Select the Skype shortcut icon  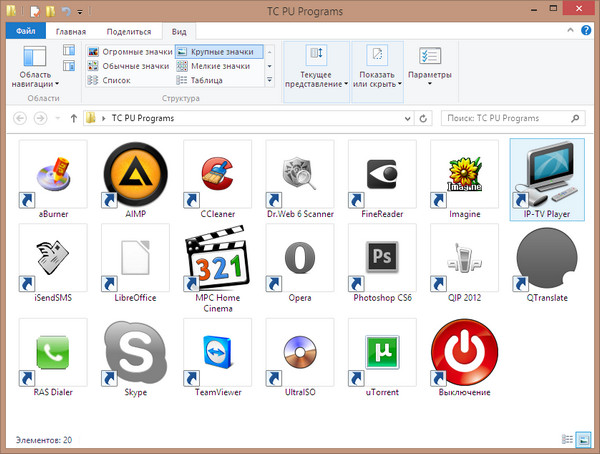(134, 352)
